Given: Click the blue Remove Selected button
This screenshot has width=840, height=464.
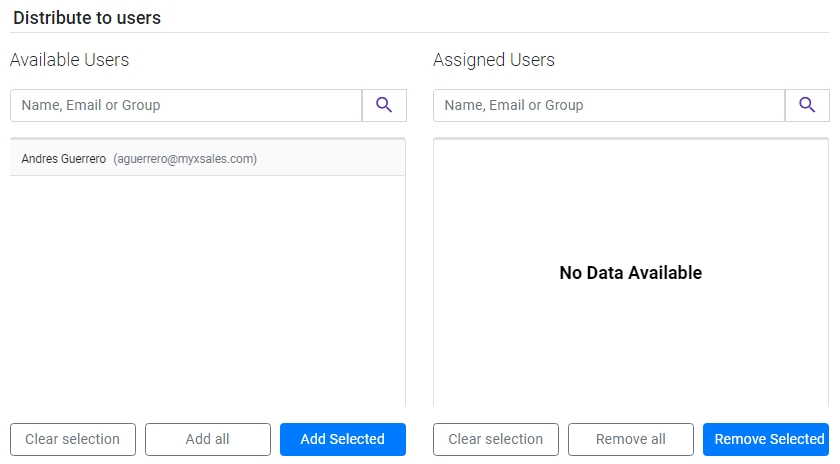Looking at the screenshot, I should coord(766,439).
